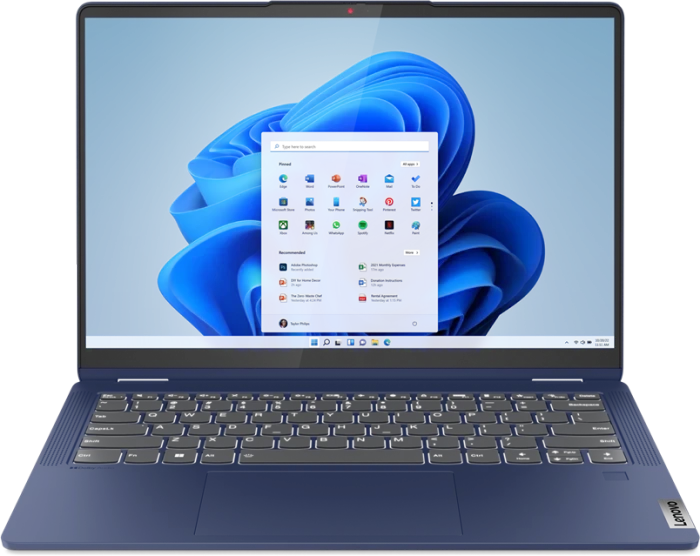Launch Word from the pinned apps
The width and height of the screenshot is (700, 556).
[x=309, y=179]
